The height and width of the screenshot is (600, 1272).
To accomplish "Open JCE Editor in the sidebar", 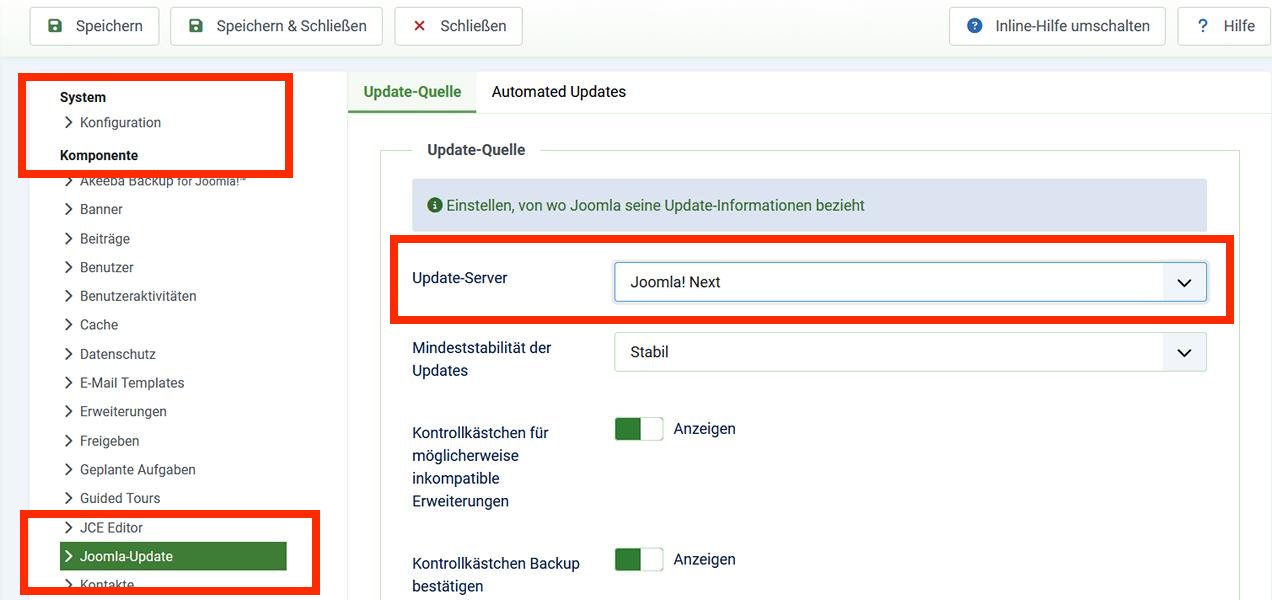I will [x=110, y=527].
